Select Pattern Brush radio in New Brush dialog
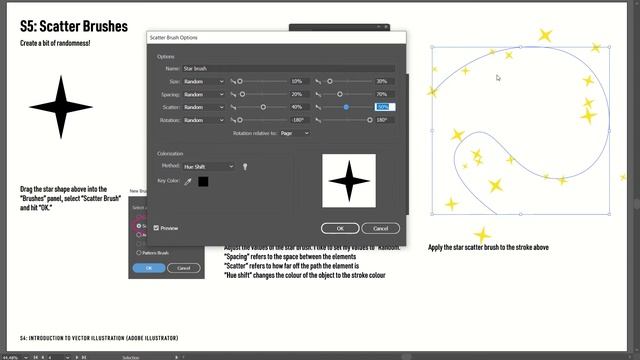640x360 pixels. point(139,253)
